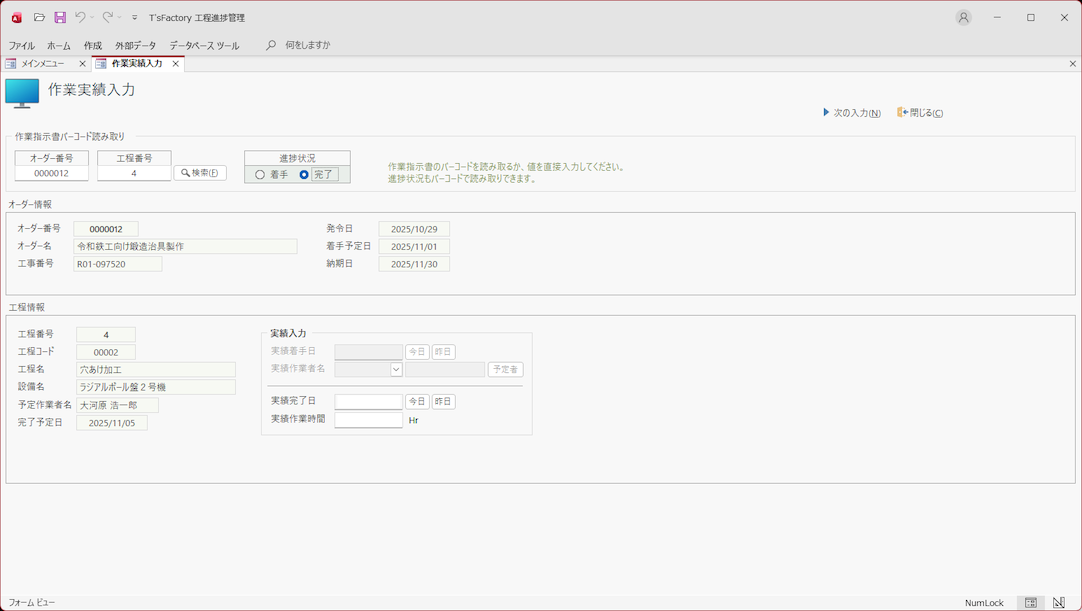Click the 検索 button
The width and height of the screenshot is (1082, 611).
click(x=200, y=173)
